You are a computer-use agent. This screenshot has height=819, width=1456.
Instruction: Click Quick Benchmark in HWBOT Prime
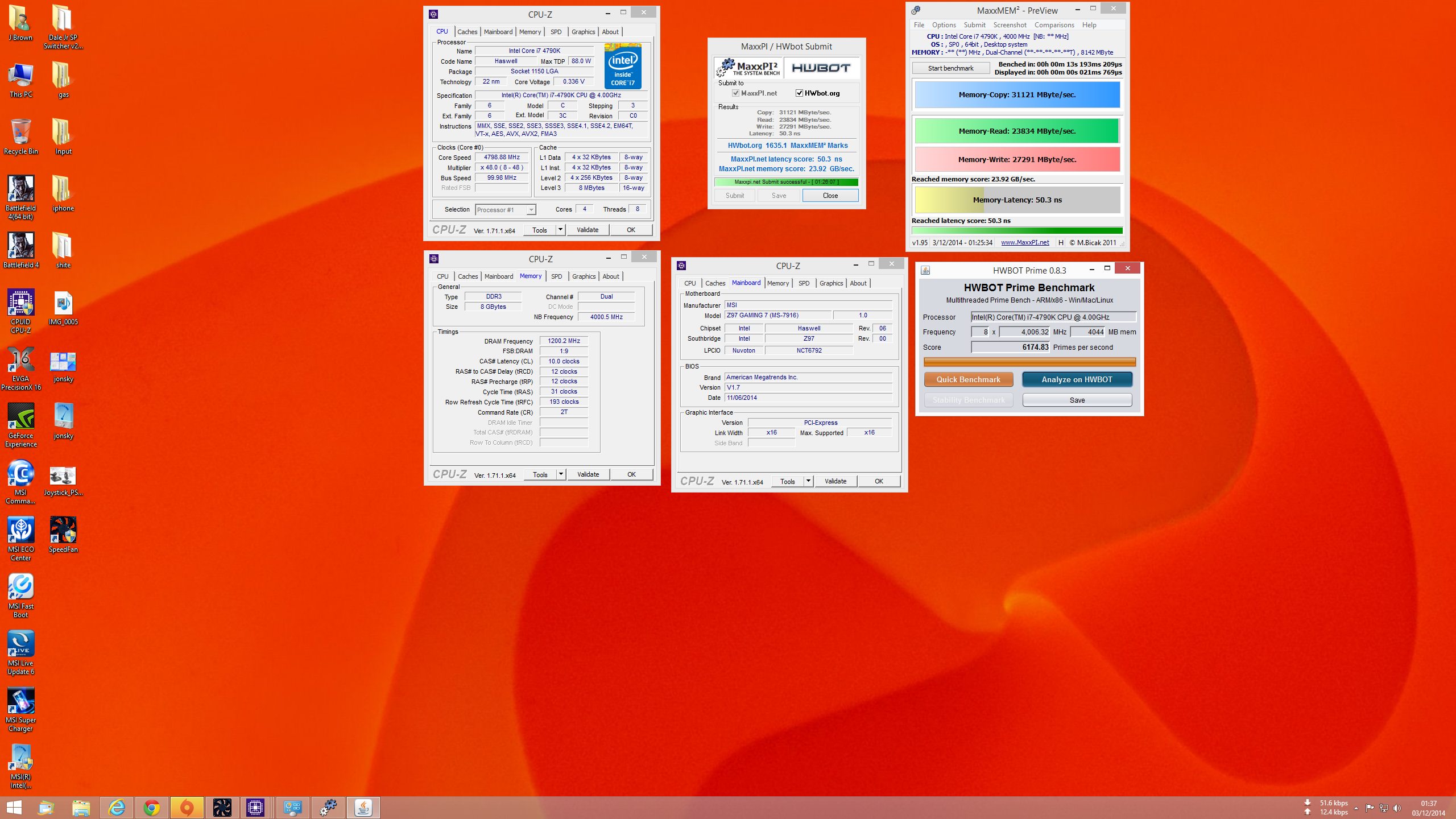click(x=968, y=379)
